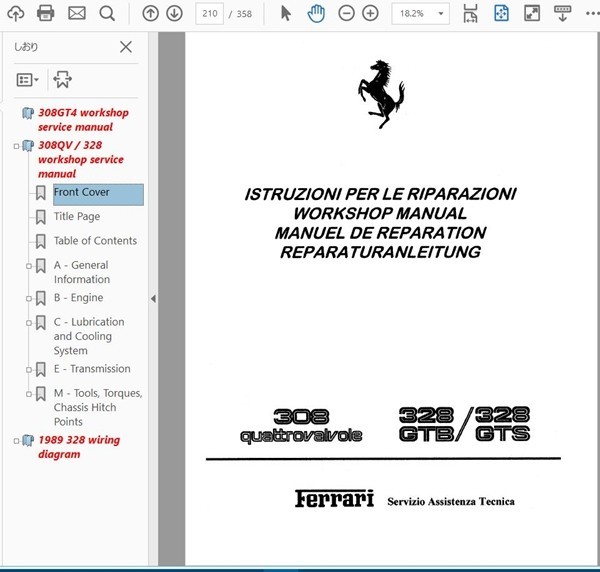Activate the hand pan tool
600x572 pixels.
pos(316,14)
